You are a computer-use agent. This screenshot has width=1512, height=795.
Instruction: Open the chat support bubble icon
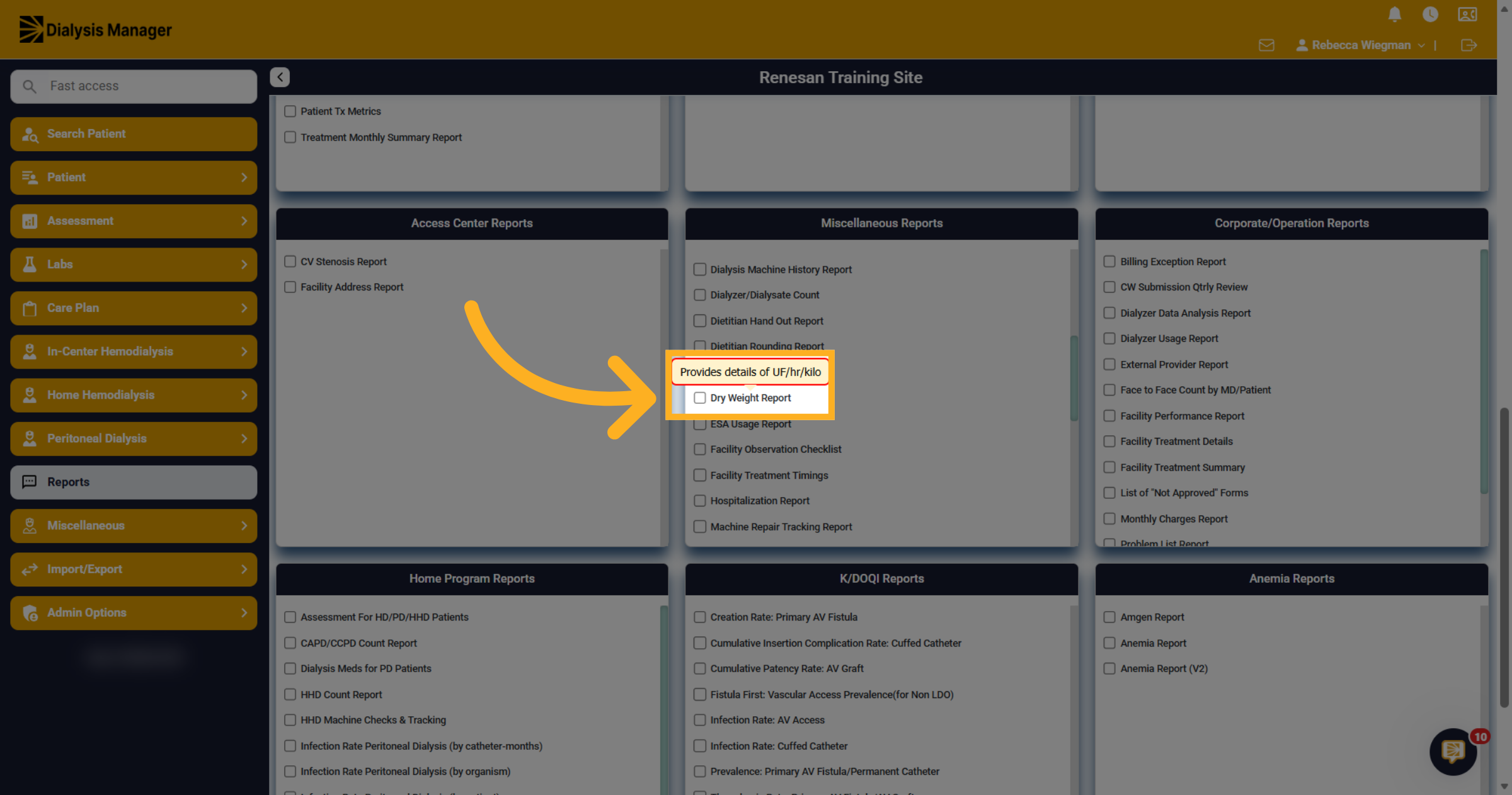[1453, 751]
